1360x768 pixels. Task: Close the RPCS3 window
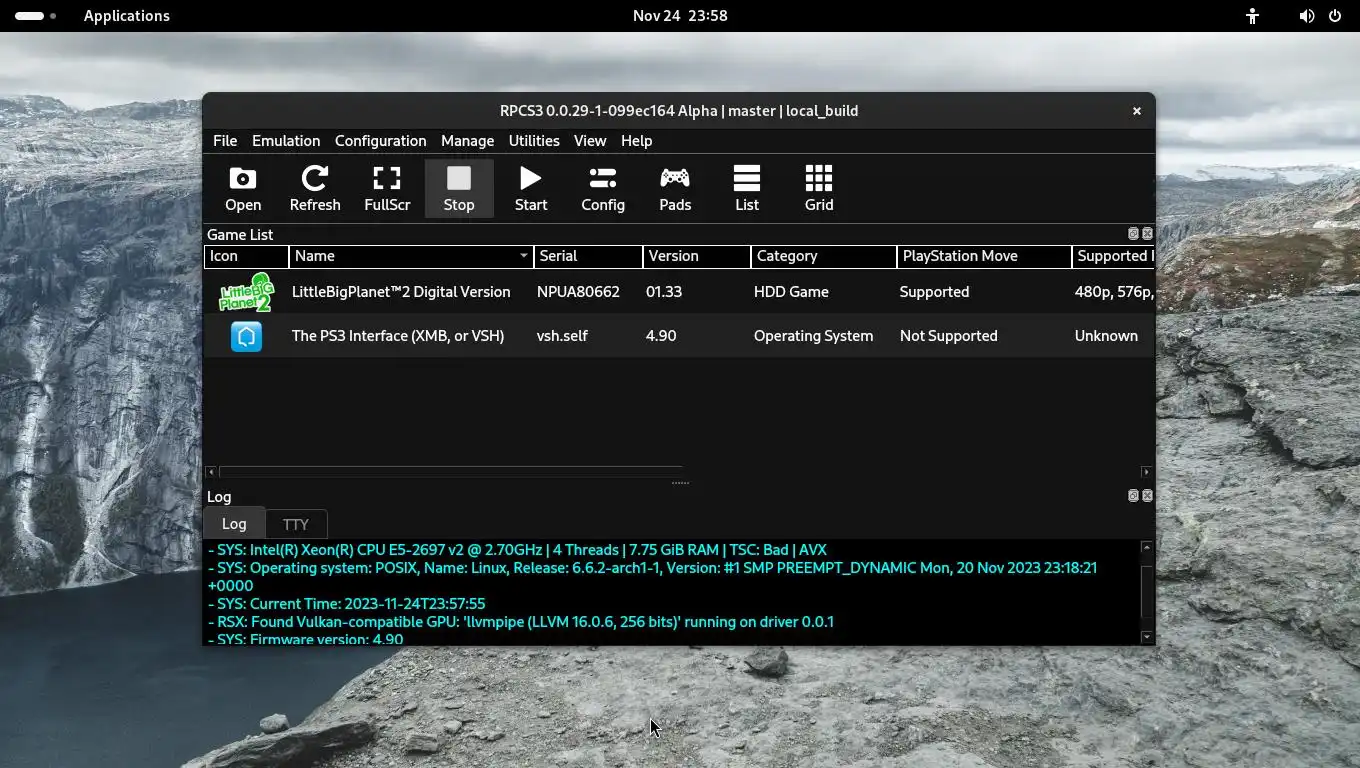click(x=1136, y=111)
